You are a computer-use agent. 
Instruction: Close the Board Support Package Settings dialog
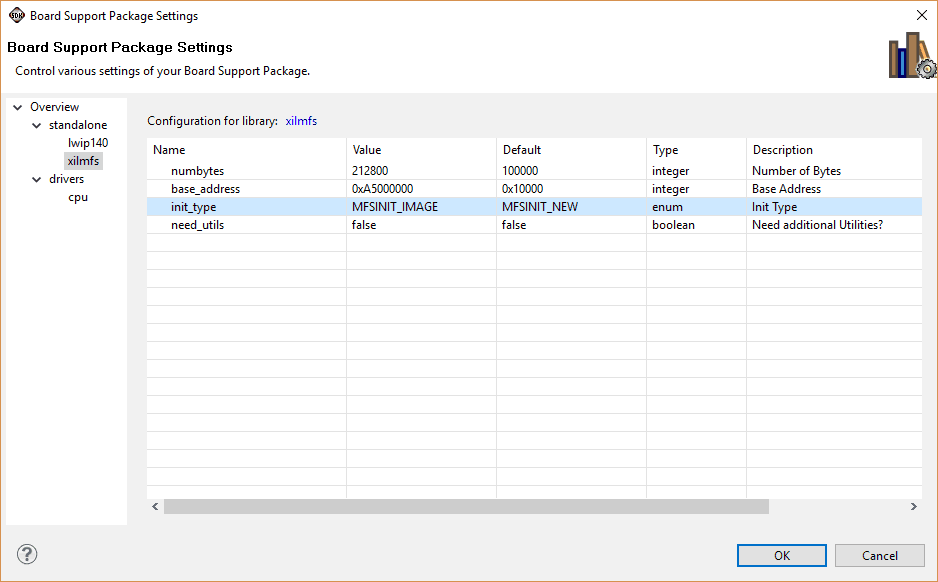point(921,15)
